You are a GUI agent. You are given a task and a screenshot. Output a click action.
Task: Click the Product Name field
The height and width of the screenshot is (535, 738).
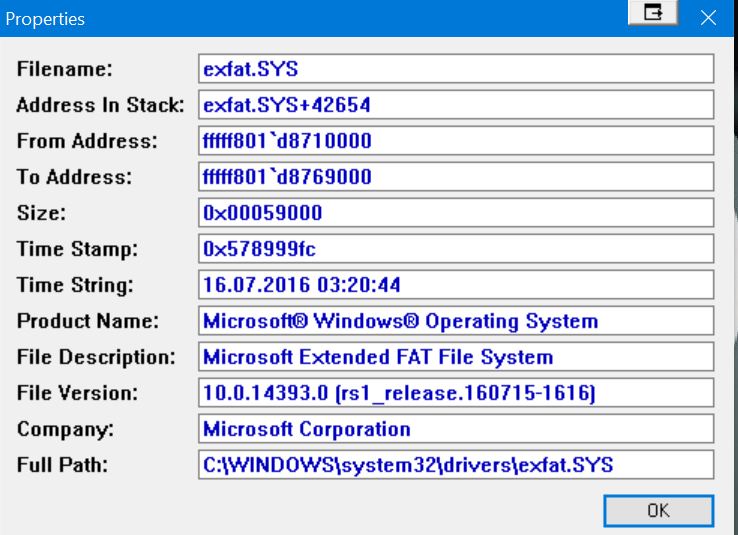(456, 320)
